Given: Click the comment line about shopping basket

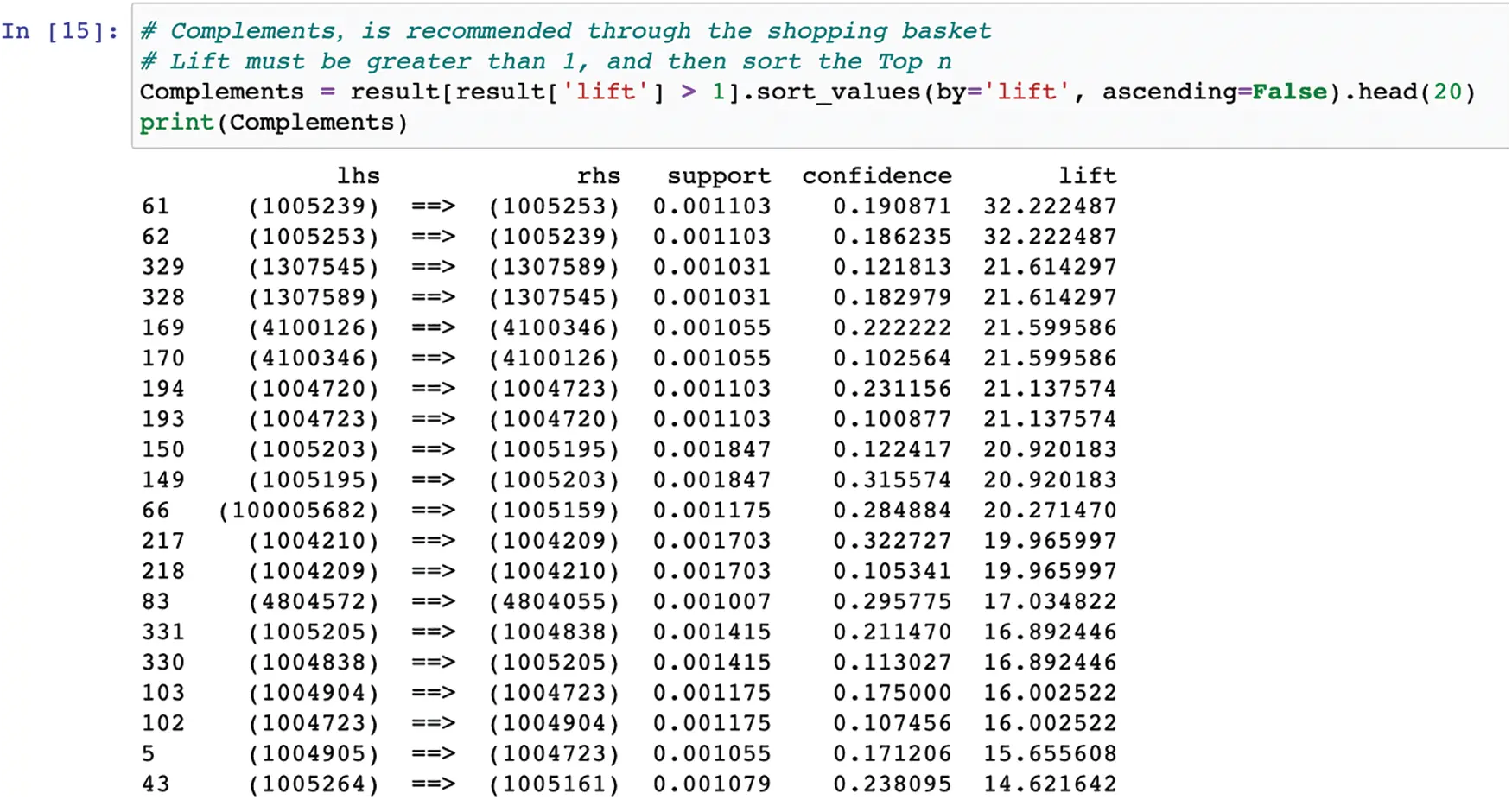Looking at the screenshot, I should click(565, 31).
